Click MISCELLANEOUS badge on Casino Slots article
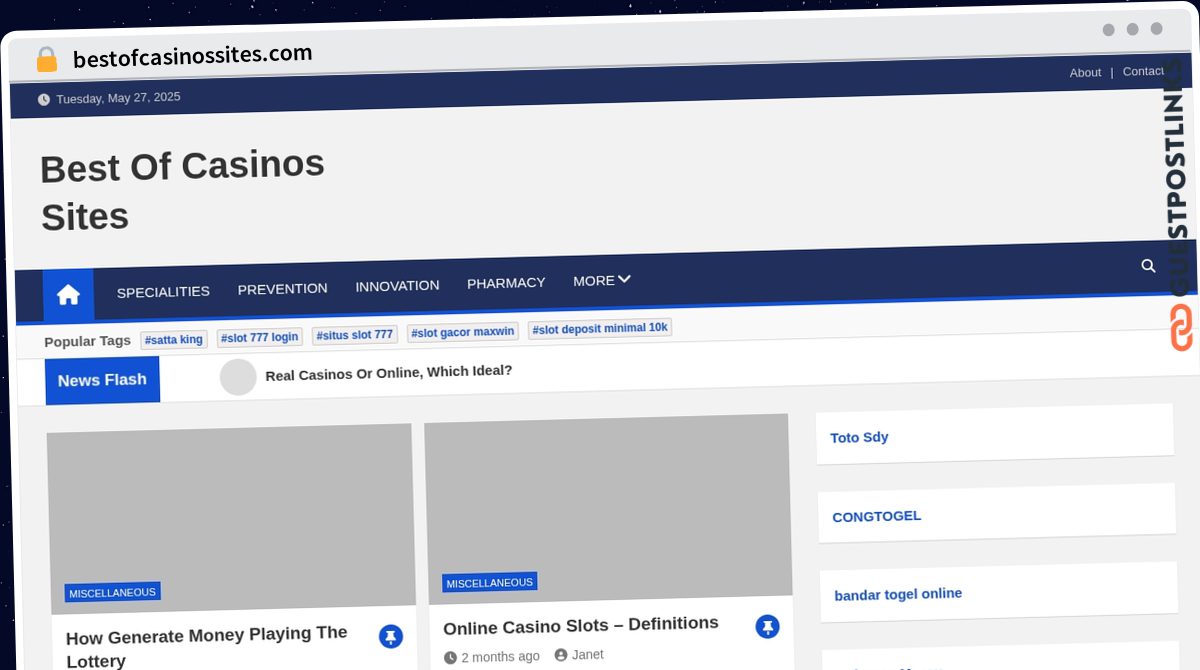This screenshot has width=1200, height=670. 490,582
